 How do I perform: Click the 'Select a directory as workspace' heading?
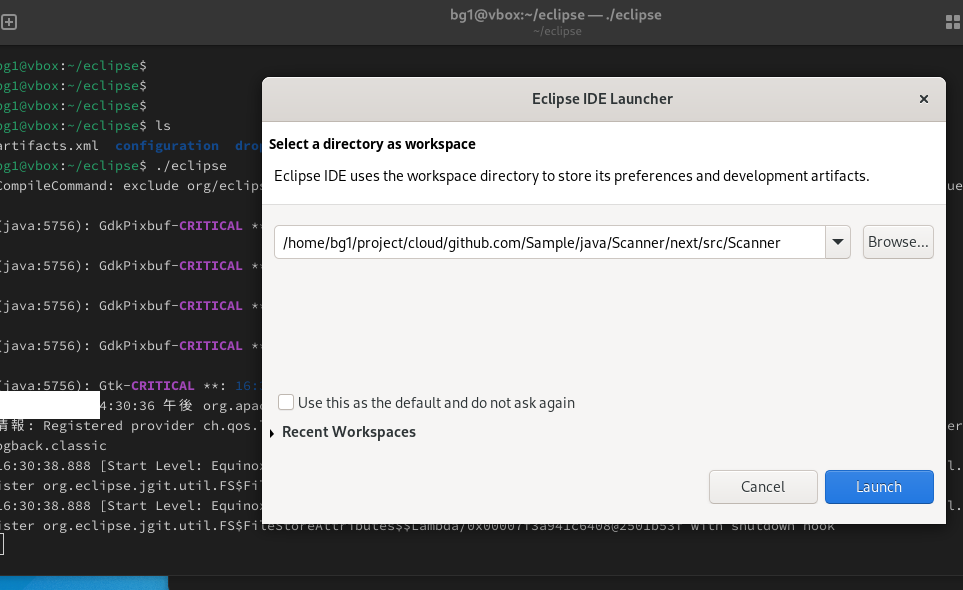pos(370,143)
